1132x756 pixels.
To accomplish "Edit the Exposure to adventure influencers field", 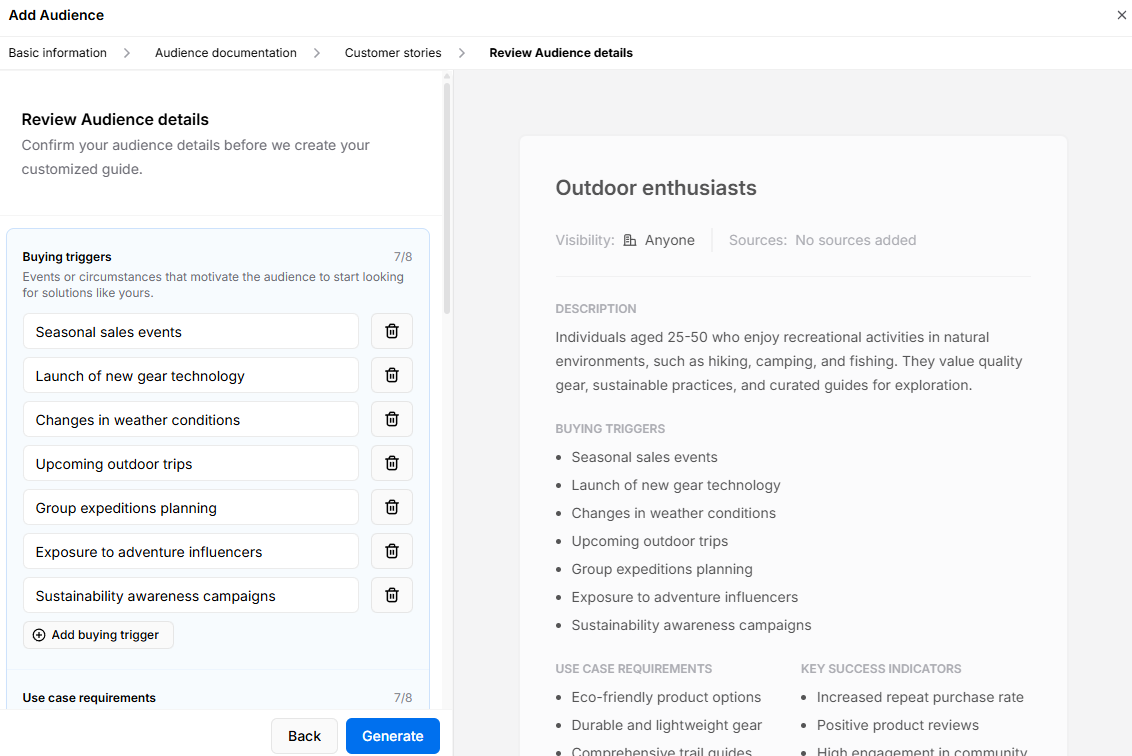I will (191, 552).
